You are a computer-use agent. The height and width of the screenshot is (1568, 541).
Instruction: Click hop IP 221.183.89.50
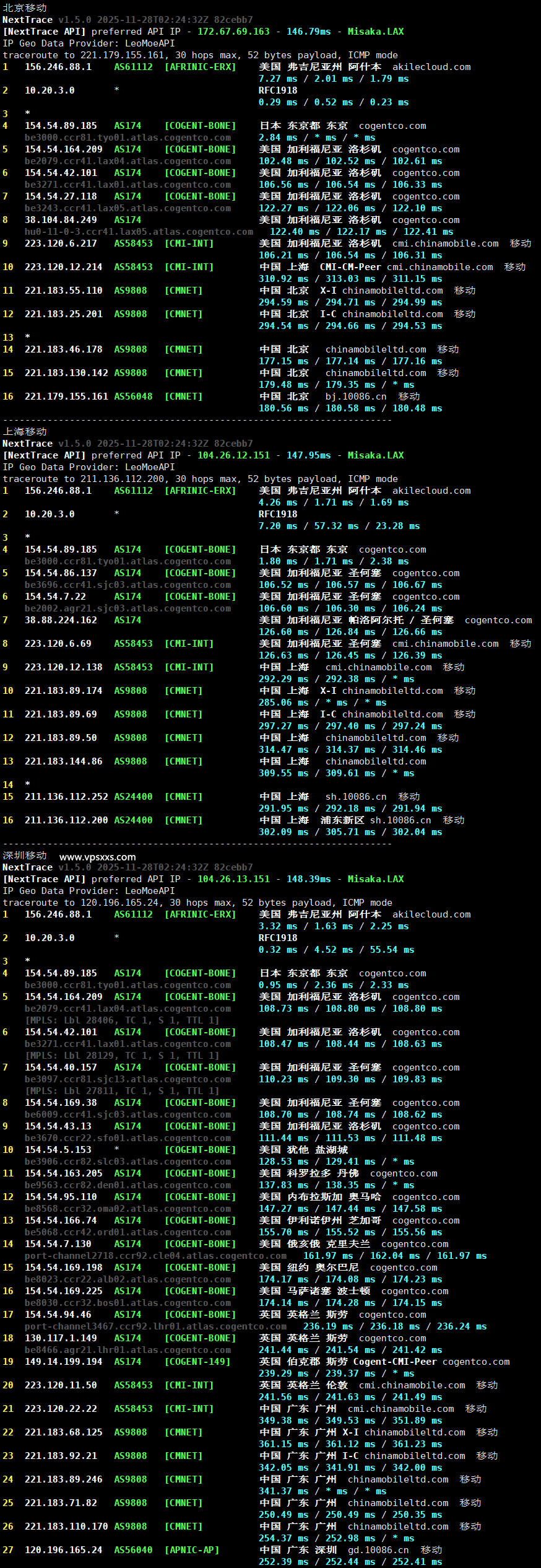click(x=61, y=738)
